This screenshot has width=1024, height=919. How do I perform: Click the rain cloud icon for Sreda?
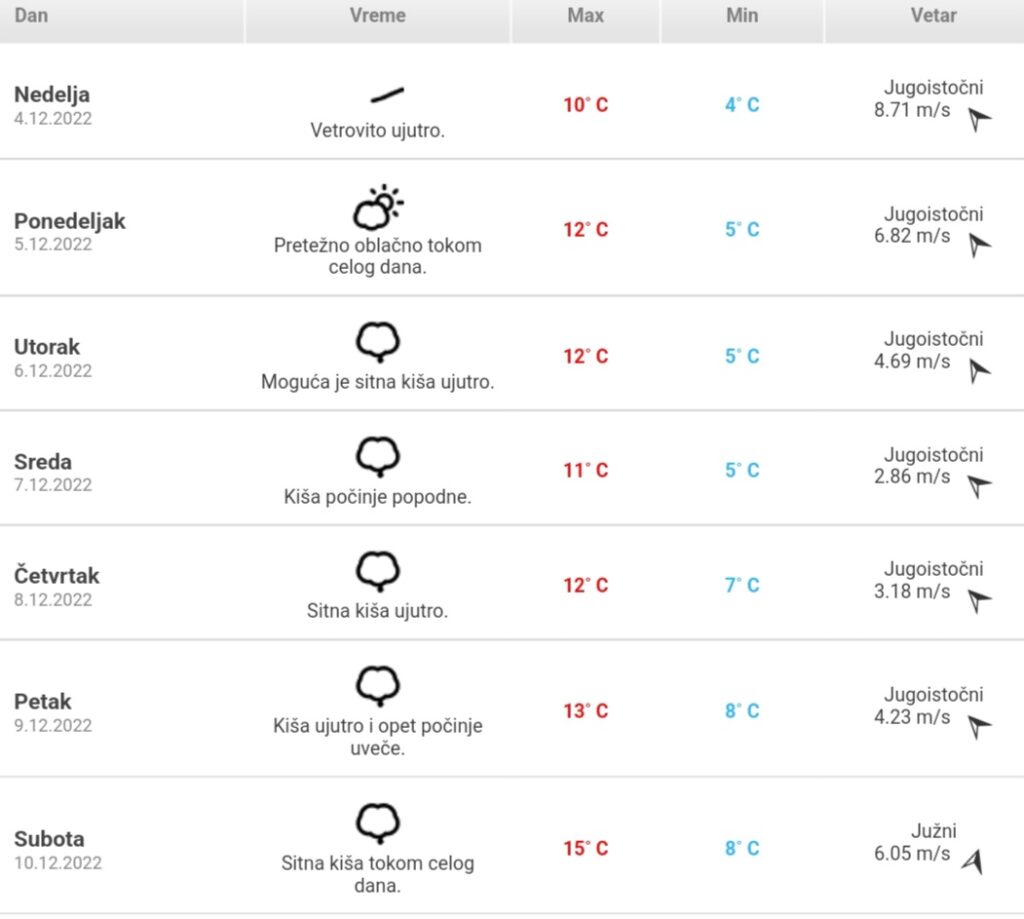pyautogui.click(x=378, y=456)
